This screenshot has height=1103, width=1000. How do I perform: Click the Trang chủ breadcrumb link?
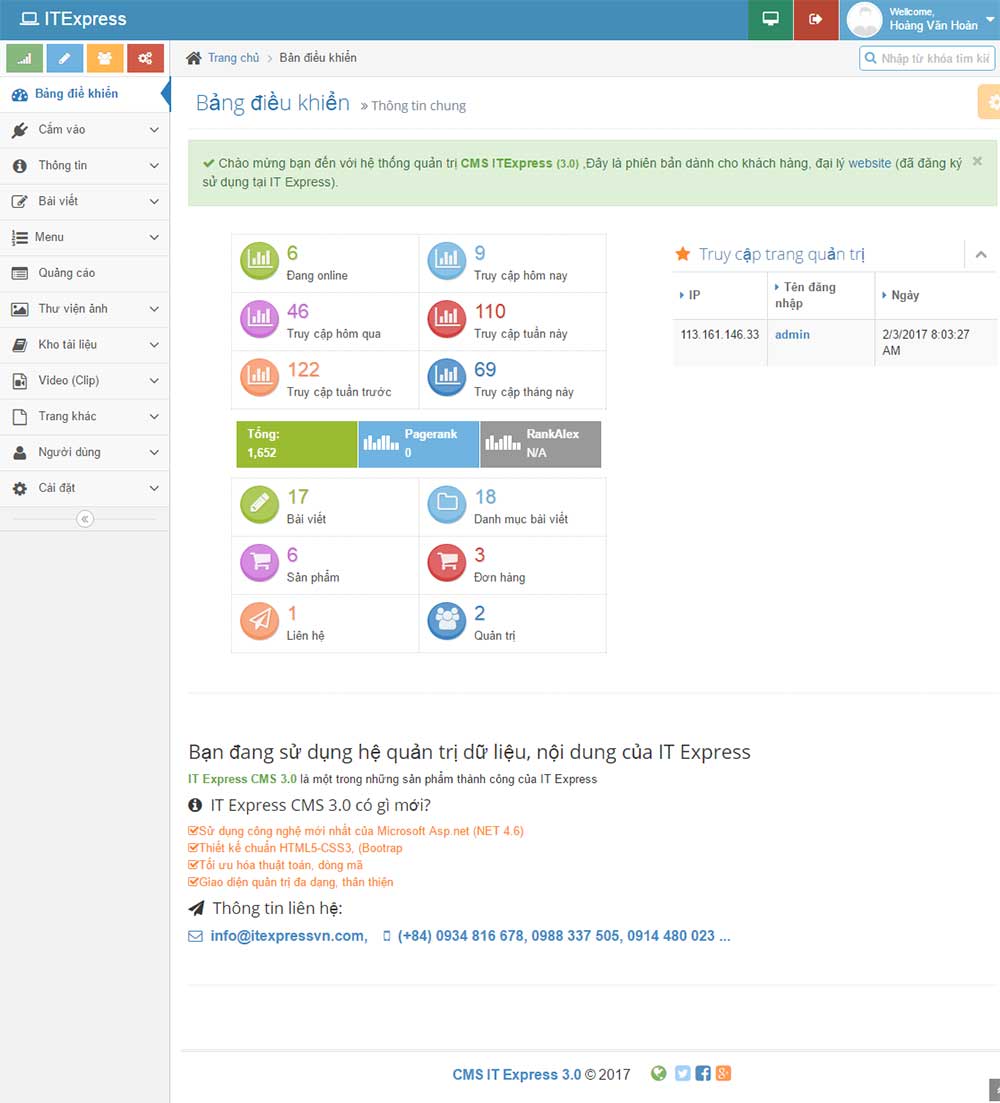tap(233, 58)
